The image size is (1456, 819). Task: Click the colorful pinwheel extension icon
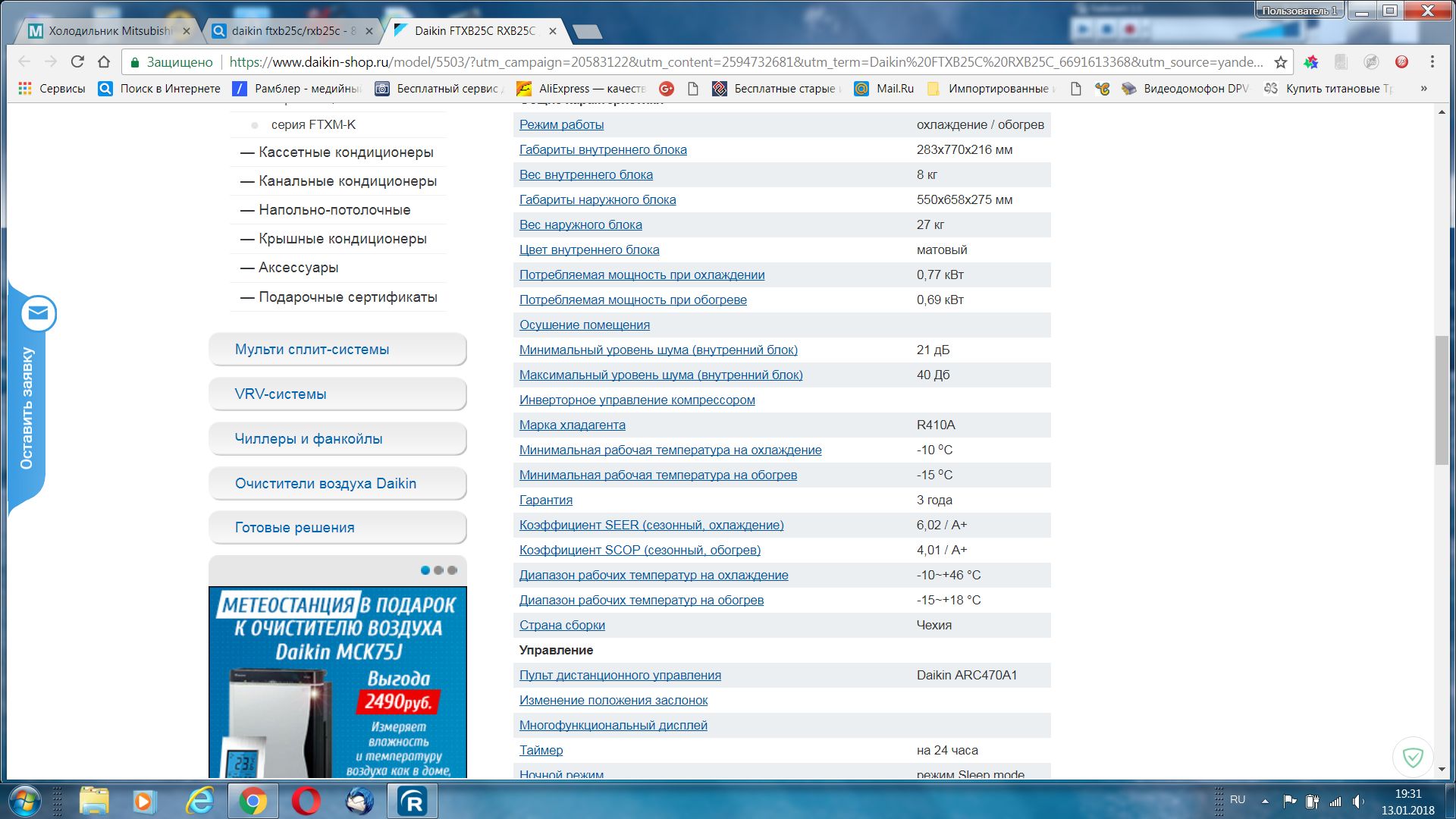pyautogui.click(x=1311, y=61)
